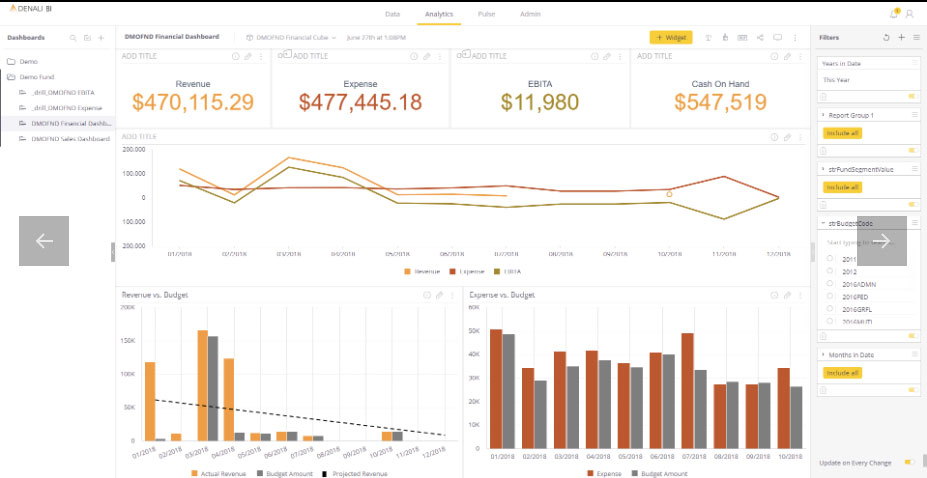The image size is (927, 478).
Task: Open the _drill_DMOFND EBITA dashboard
Action: (63, 93)
